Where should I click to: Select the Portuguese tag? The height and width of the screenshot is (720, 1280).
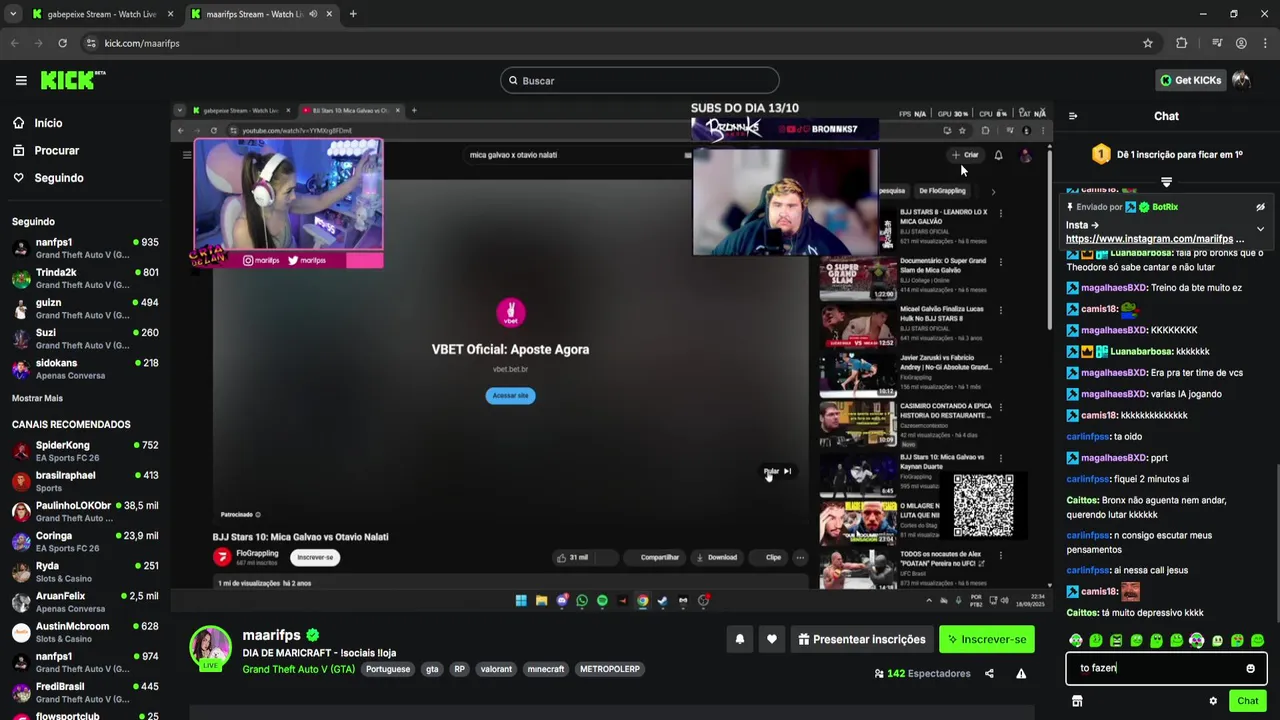point(388,669)
